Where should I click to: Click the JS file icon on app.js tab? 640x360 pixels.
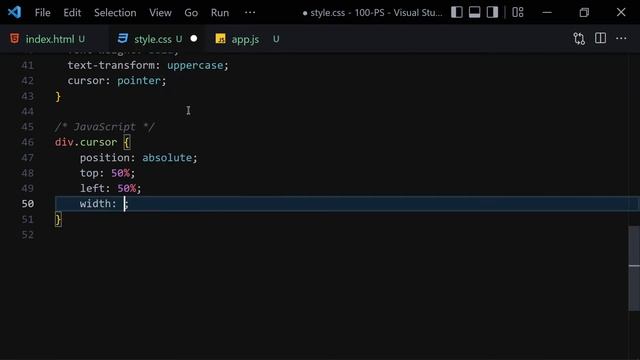[x=220, y=39]
